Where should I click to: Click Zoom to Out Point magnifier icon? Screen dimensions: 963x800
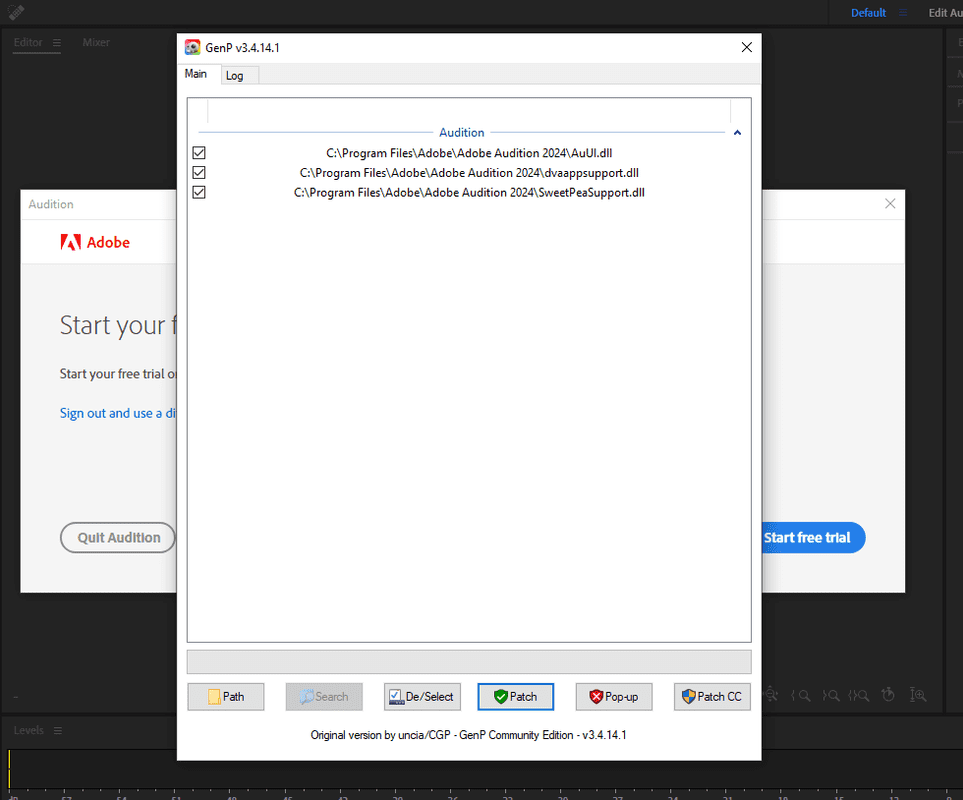point(830,696)
